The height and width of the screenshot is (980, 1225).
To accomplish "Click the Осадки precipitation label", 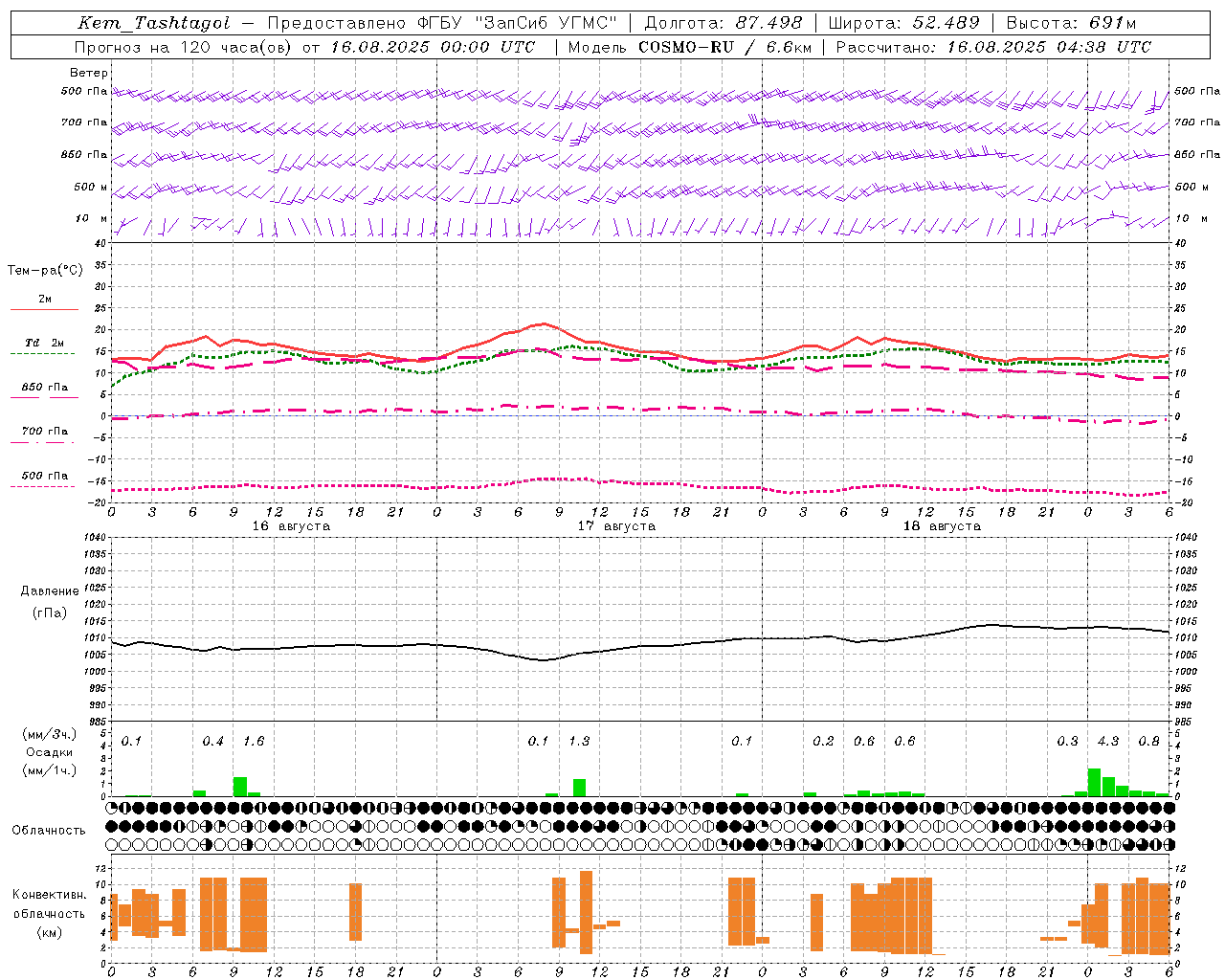I will (50, 752).
